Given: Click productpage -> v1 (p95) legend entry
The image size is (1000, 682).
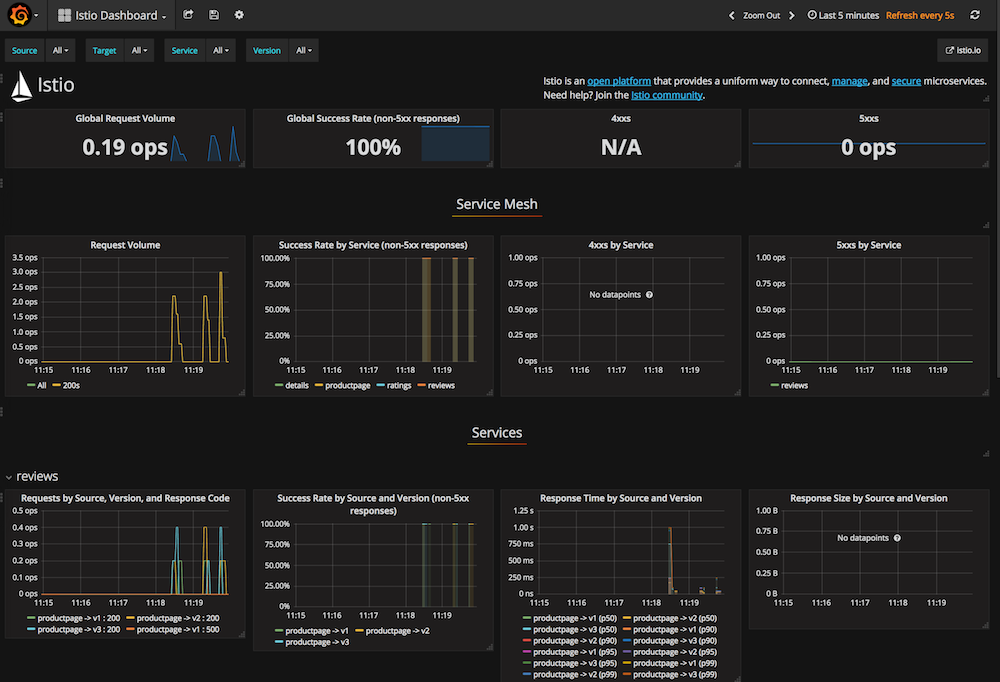Looking at the screenshot, I should tap(570, 652).
